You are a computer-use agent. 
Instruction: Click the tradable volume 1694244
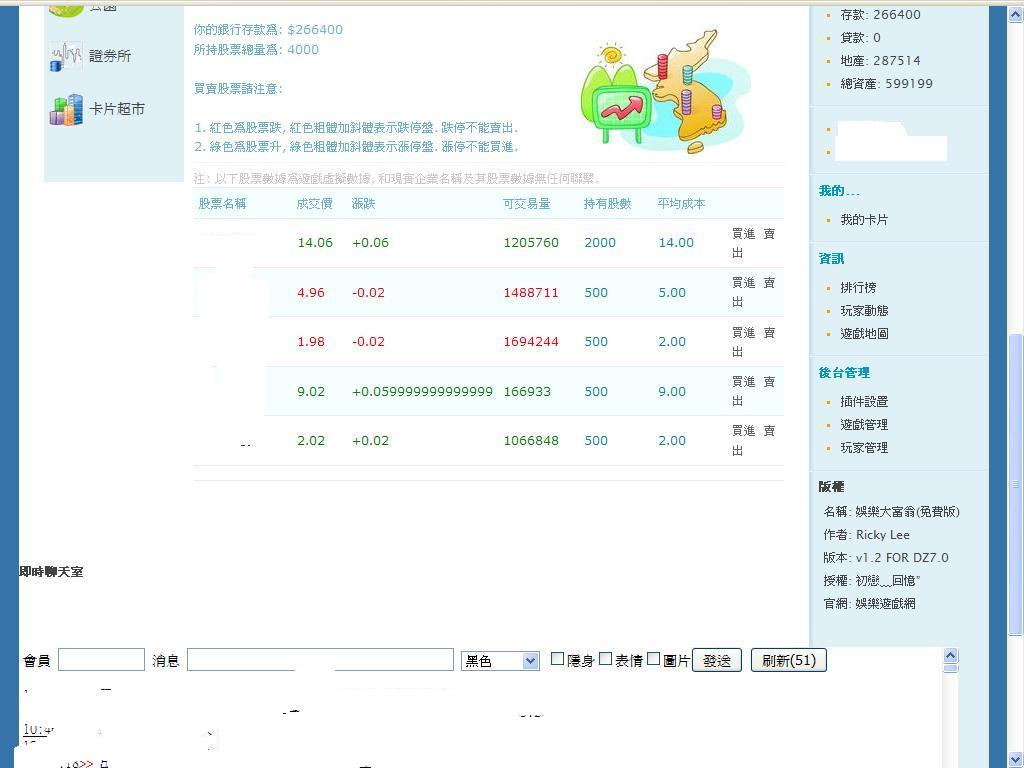coord(531,342)
